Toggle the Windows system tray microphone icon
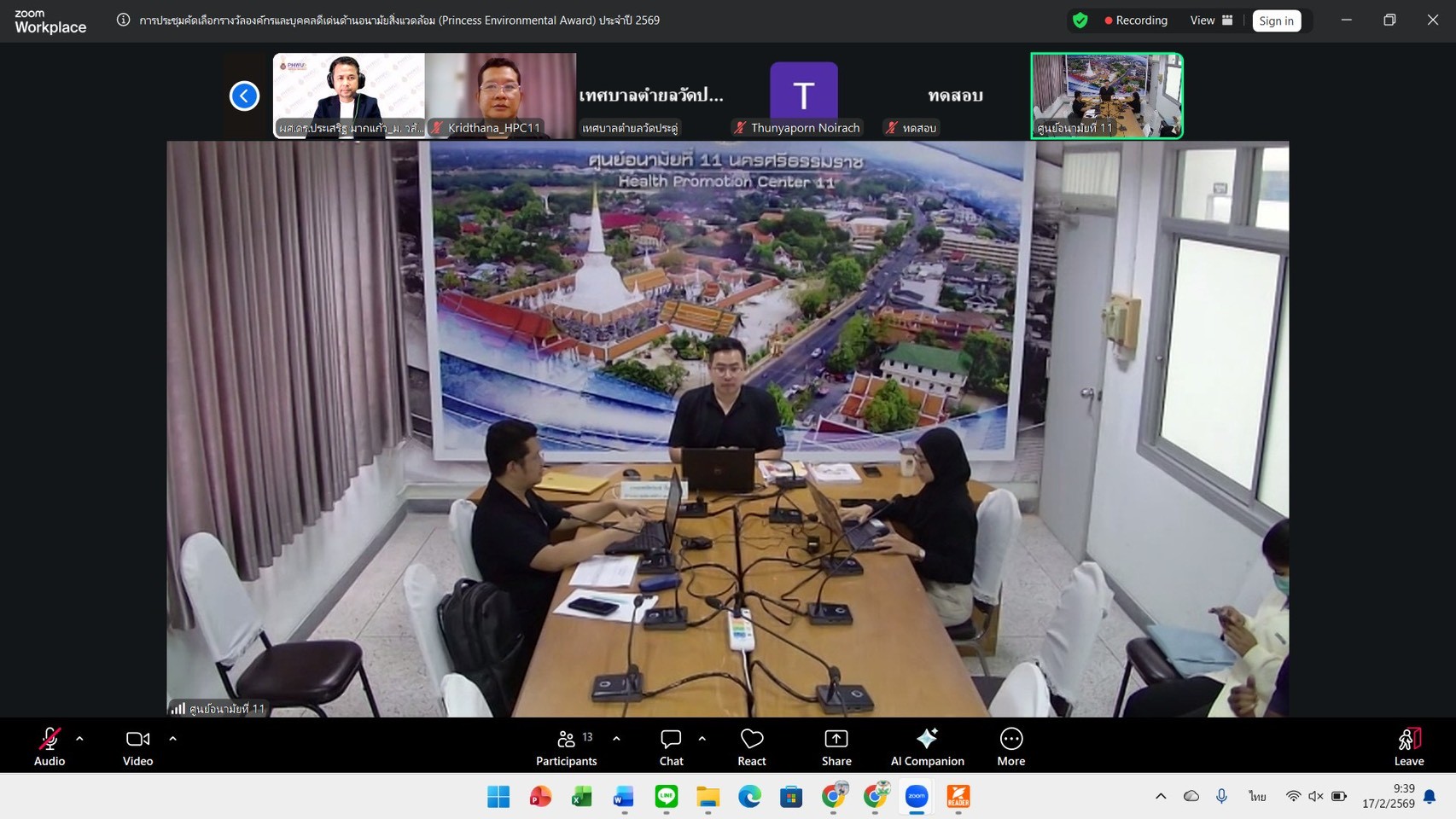The height and width of the screenshot is (819, 1456). click(x=1221, y=796)
